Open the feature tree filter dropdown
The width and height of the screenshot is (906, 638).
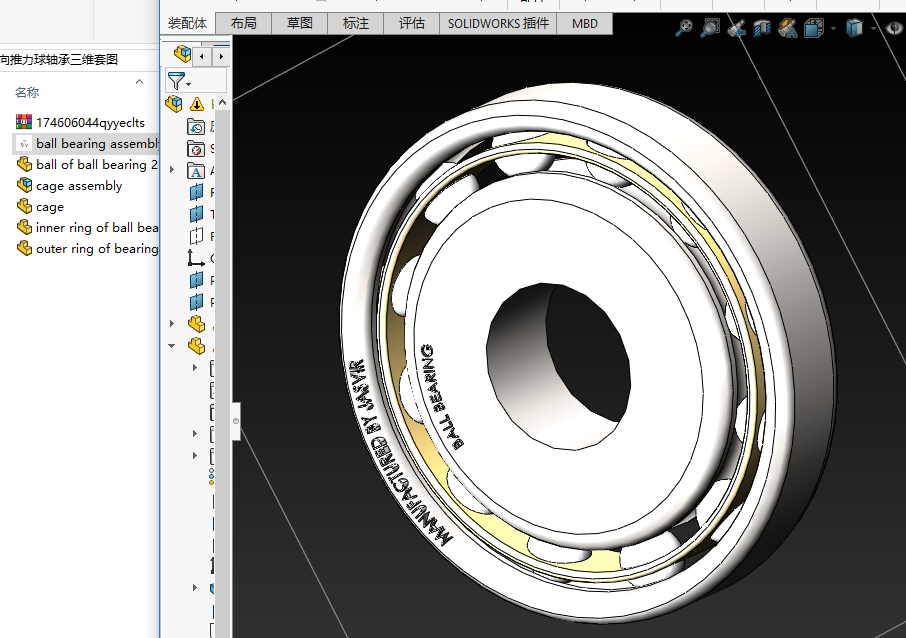coord(181,81)
